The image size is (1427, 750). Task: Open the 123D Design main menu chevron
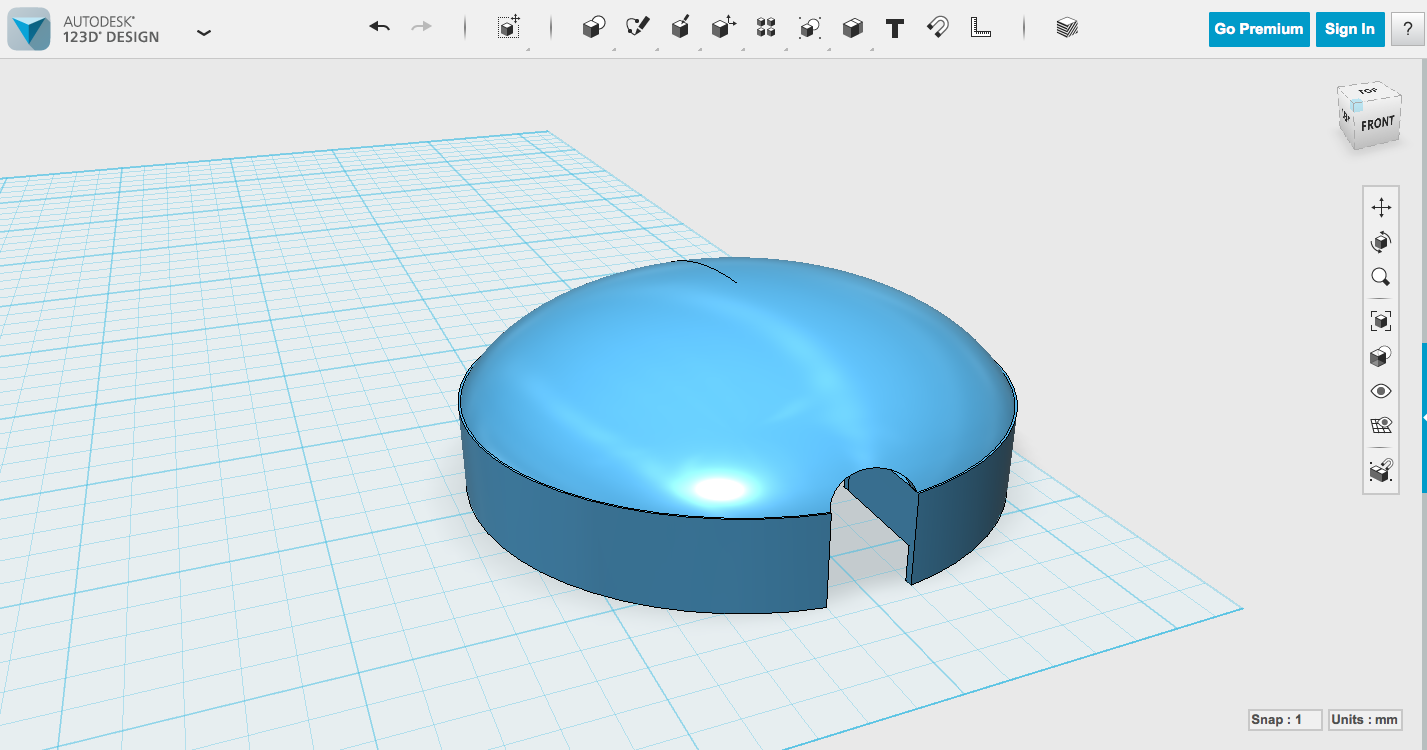coord(204,32)
